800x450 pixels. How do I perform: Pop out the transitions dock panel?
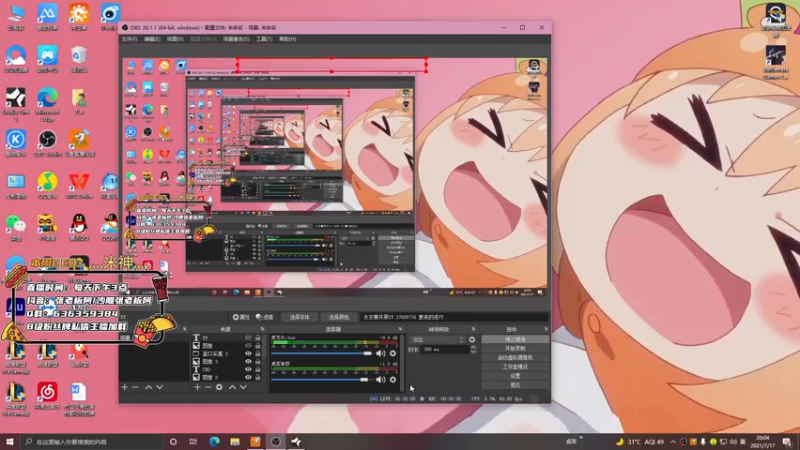(473, 329)
